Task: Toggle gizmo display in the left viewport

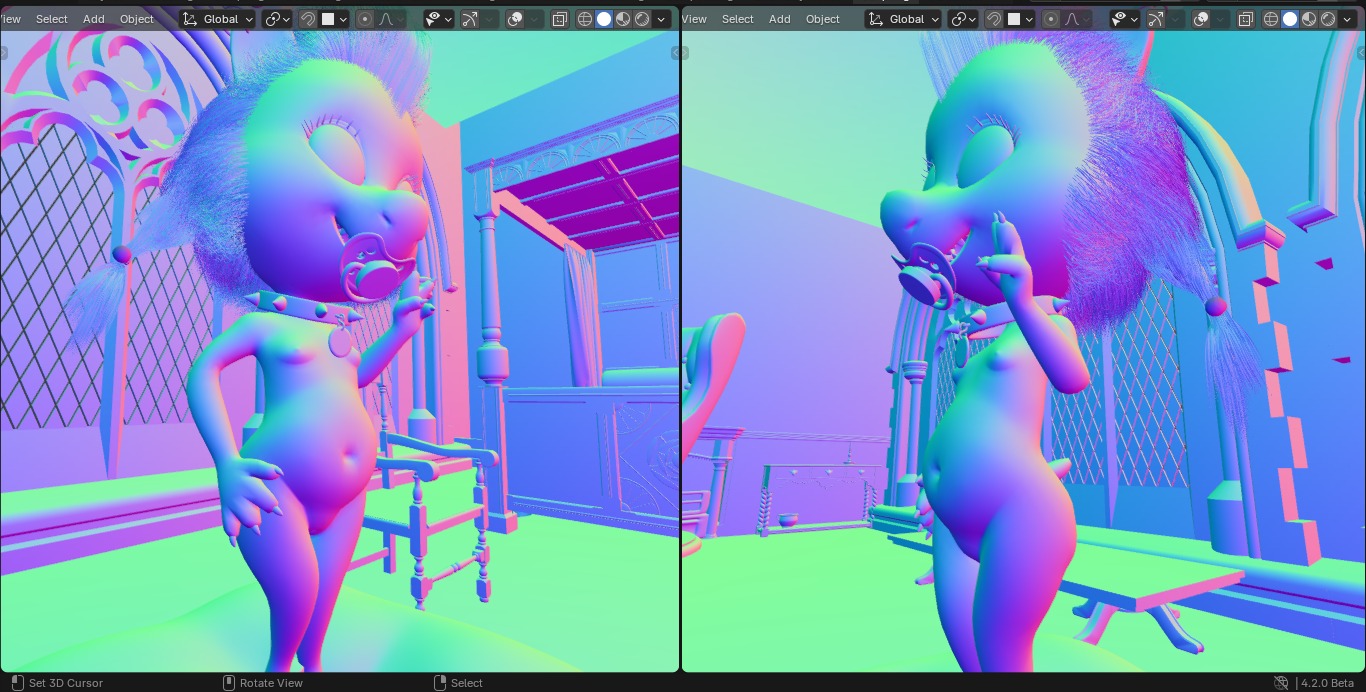Action: pyautogui.click(x=470, y=19)
